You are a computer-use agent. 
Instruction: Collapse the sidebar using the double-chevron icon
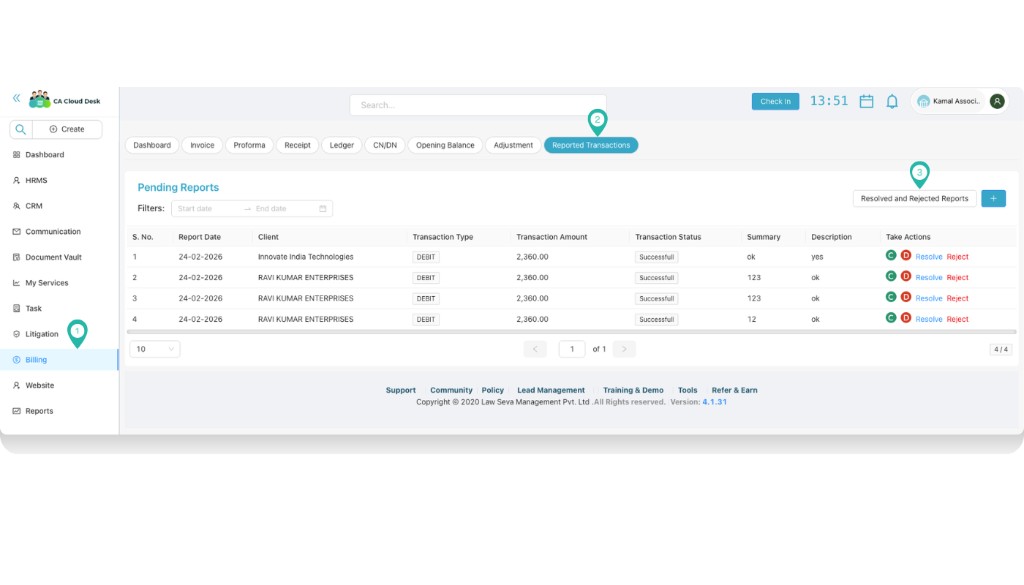[14, 98]
